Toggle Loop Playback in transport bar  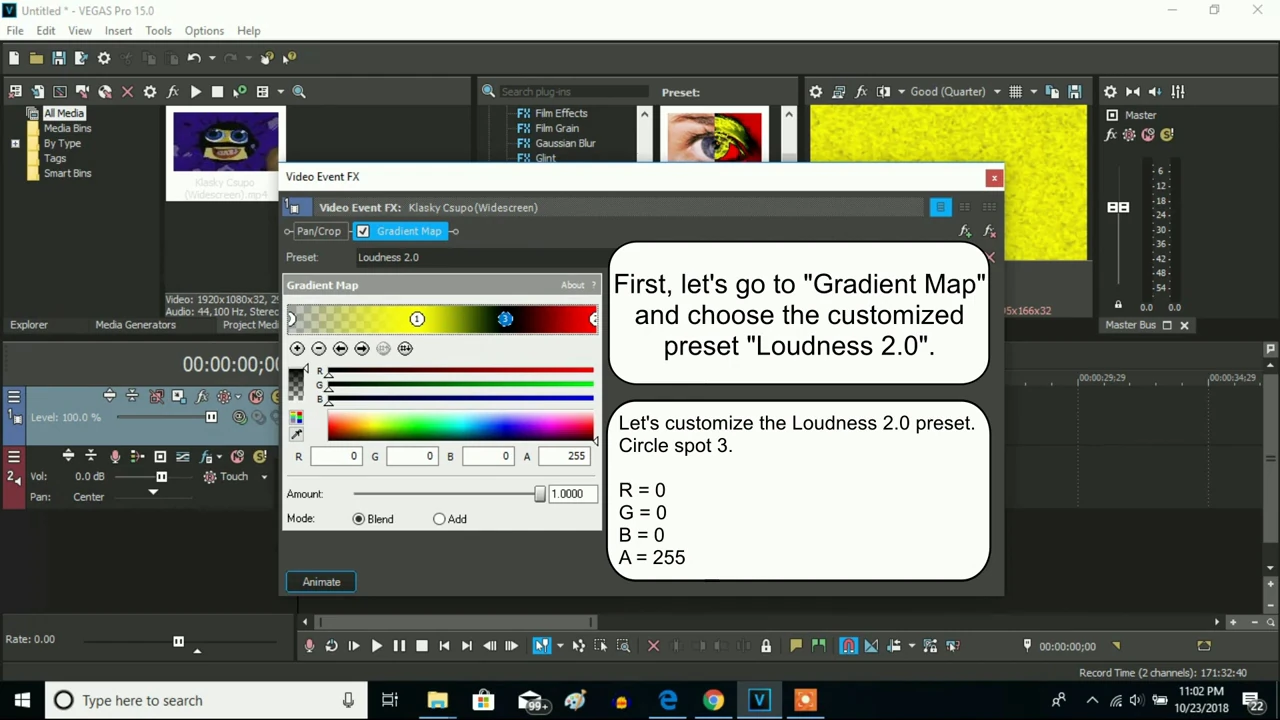[x=331, y=646]
